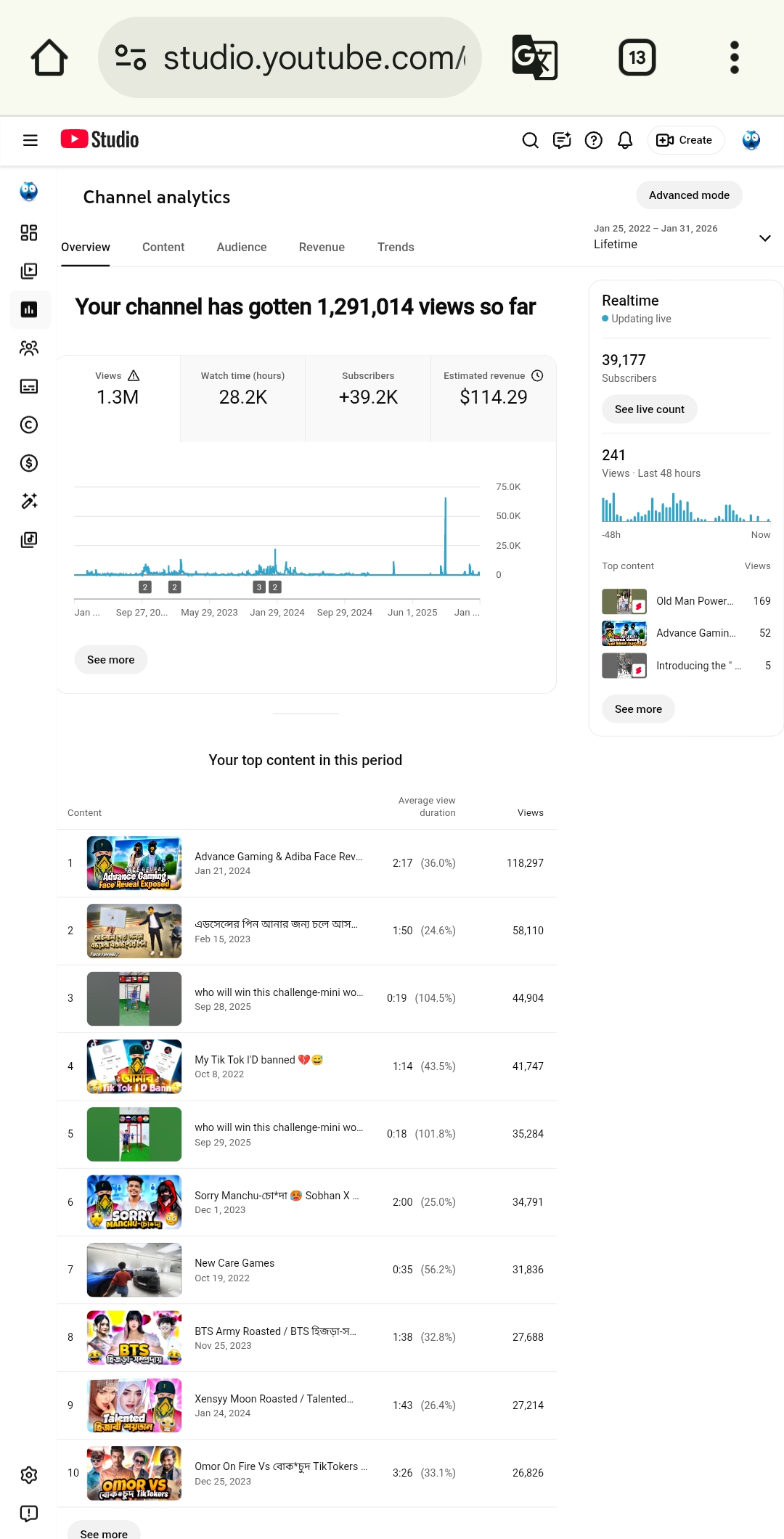Click chart marker 3 near Jan 29, 2024

click(259, 587)
